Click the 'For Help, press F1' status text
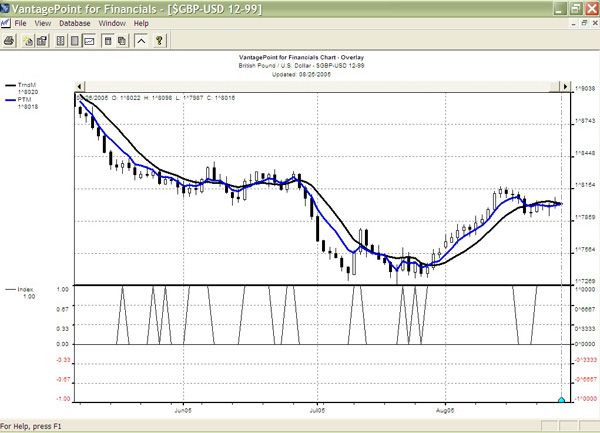600x433 pixels. point(31,426)
